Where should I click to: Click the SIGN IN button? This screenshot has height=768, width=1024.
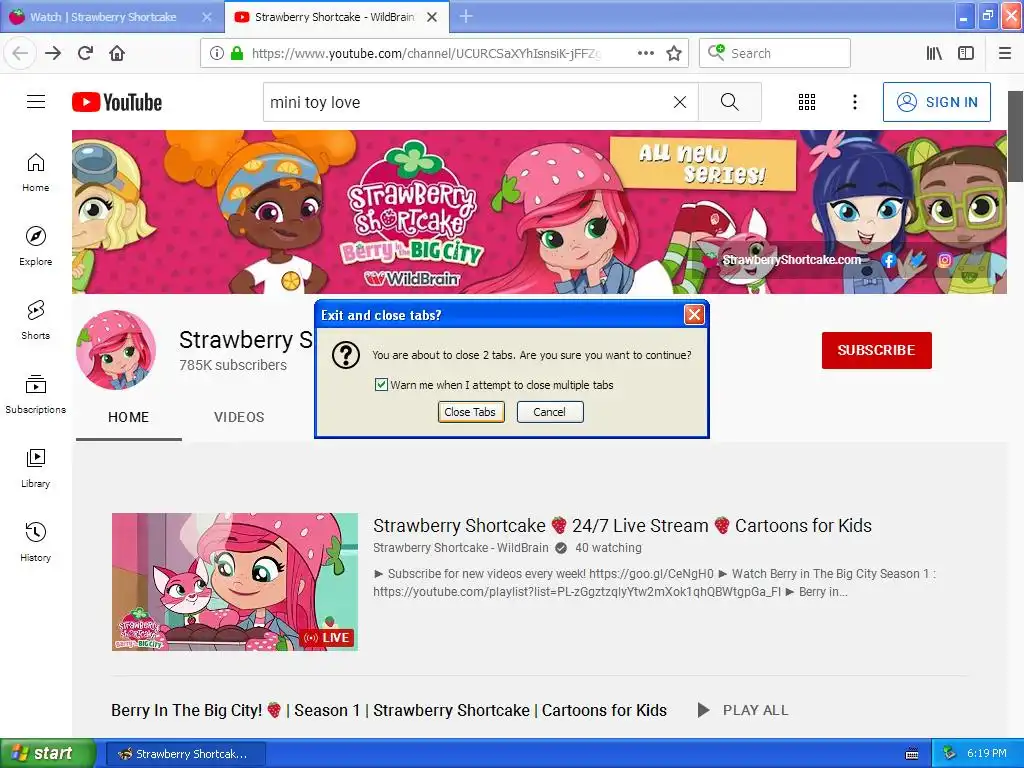point(936,102)
